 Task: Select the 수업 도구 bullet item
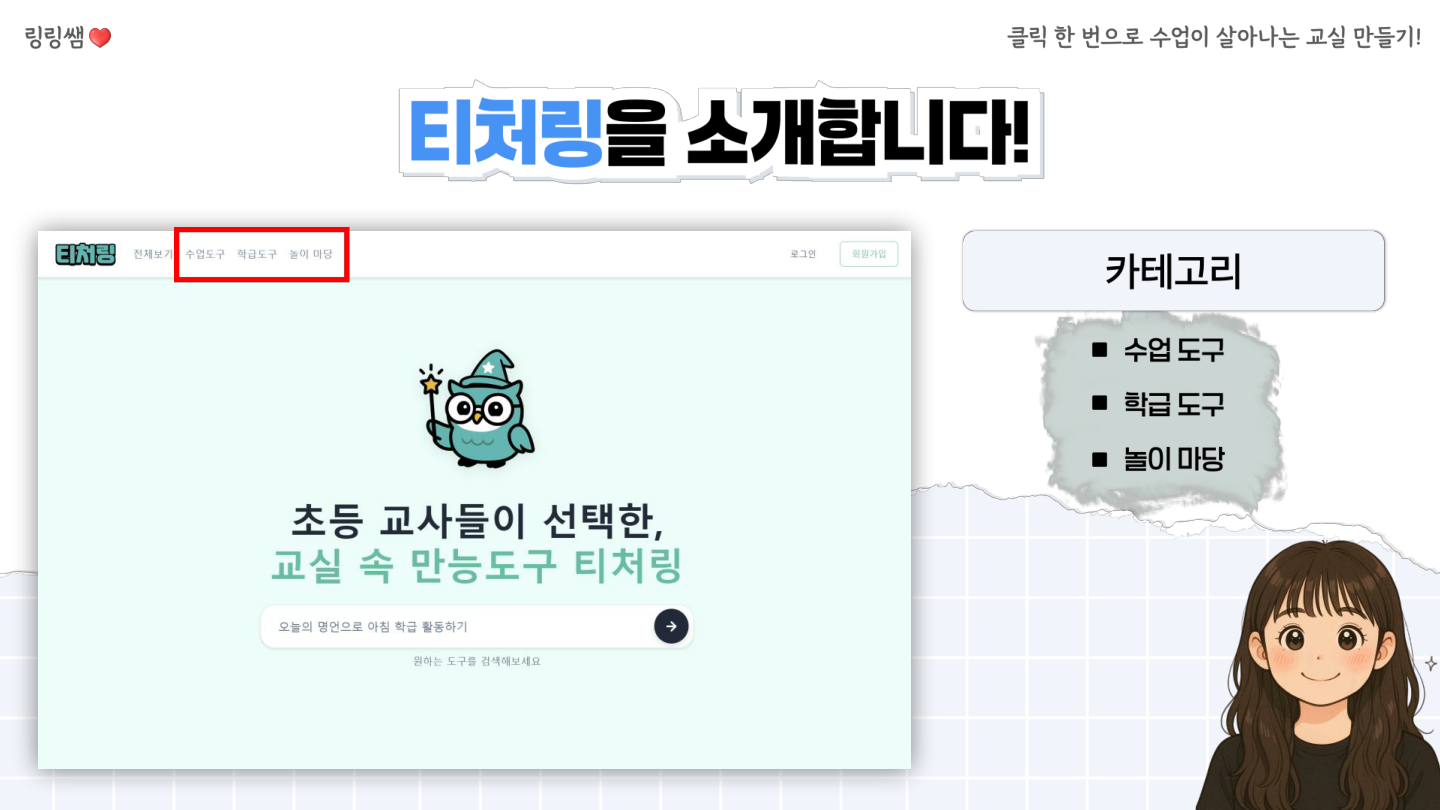1158,350
